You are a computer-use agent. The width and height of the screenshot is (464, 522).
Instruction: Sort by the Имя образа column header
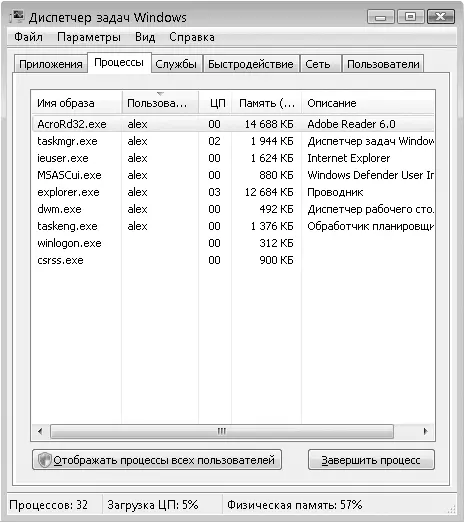(77, 103)
